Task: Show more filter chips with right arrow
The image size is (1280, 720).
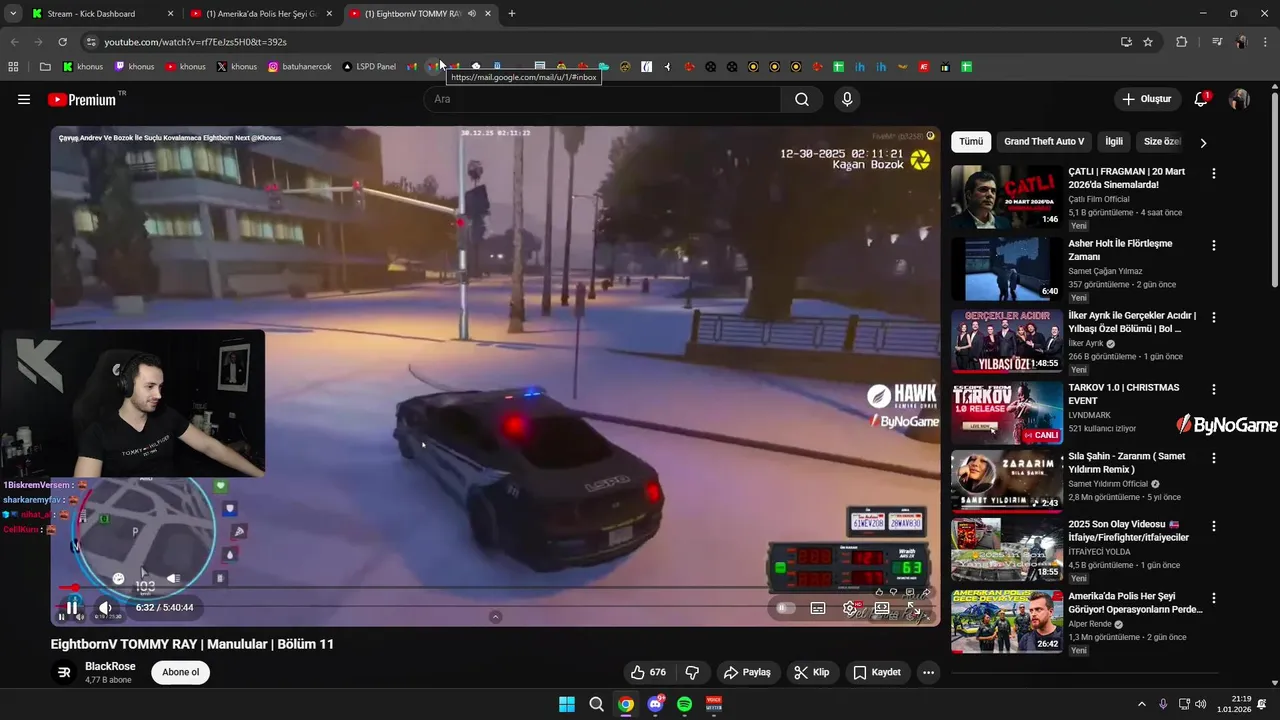Action: pos(1203,143)
